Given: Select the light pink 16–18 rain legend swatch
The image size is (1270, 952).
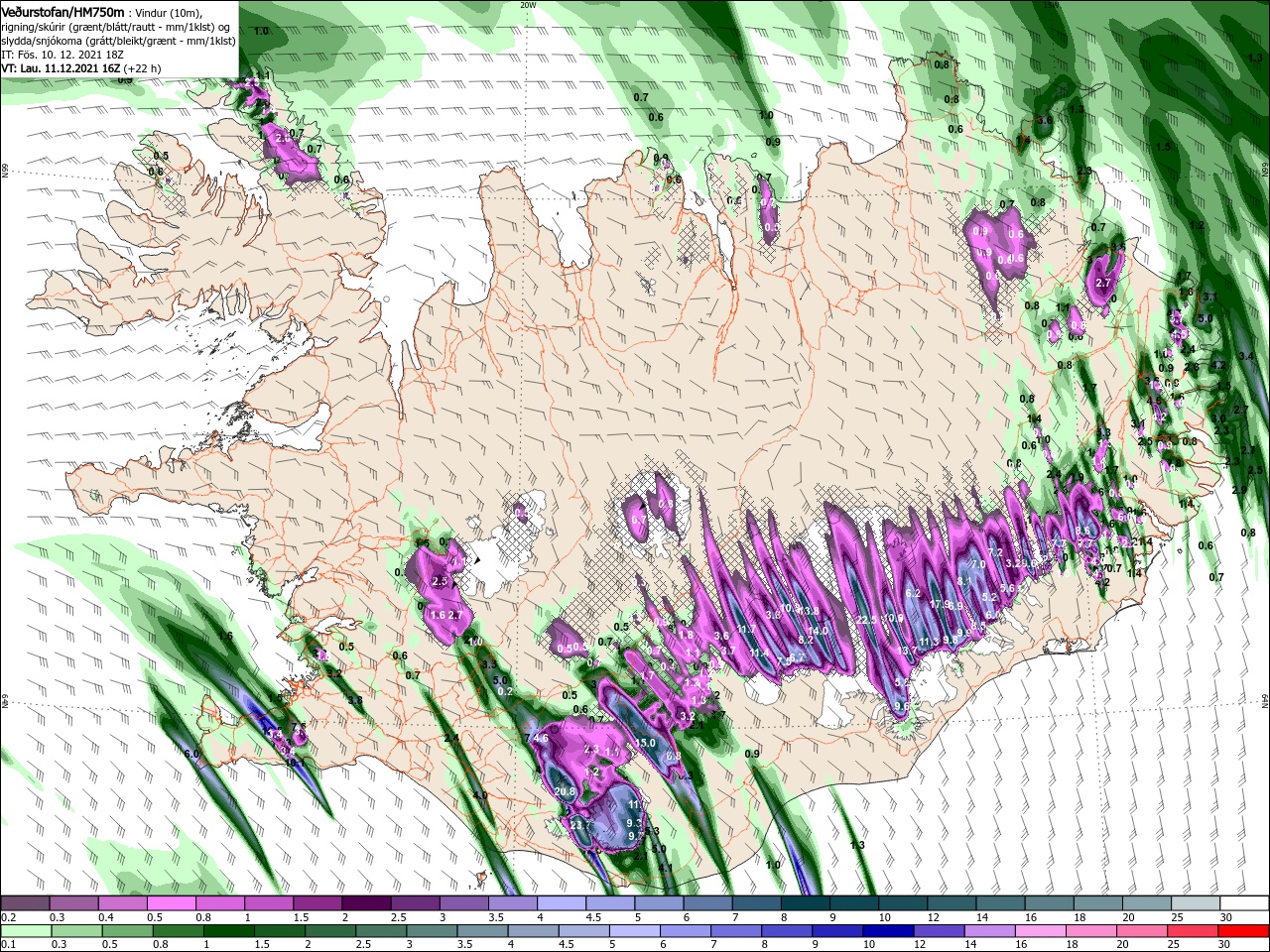Looking at the screenshot, I should coord(1041,931).
